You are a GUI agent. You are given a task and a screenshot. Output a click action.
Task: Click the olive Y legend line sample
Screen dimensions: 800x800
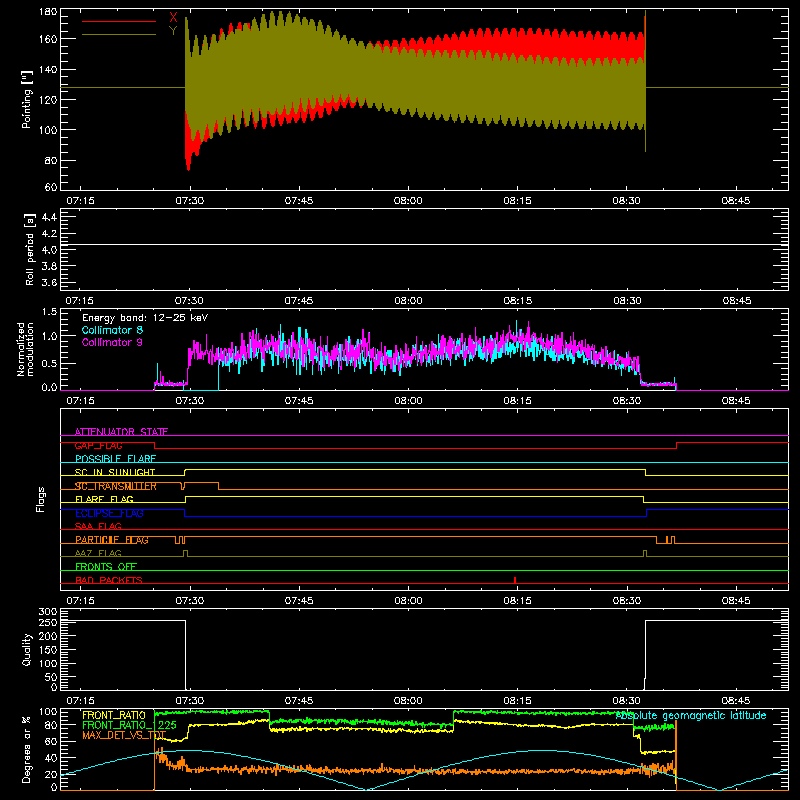click(119, 35)
